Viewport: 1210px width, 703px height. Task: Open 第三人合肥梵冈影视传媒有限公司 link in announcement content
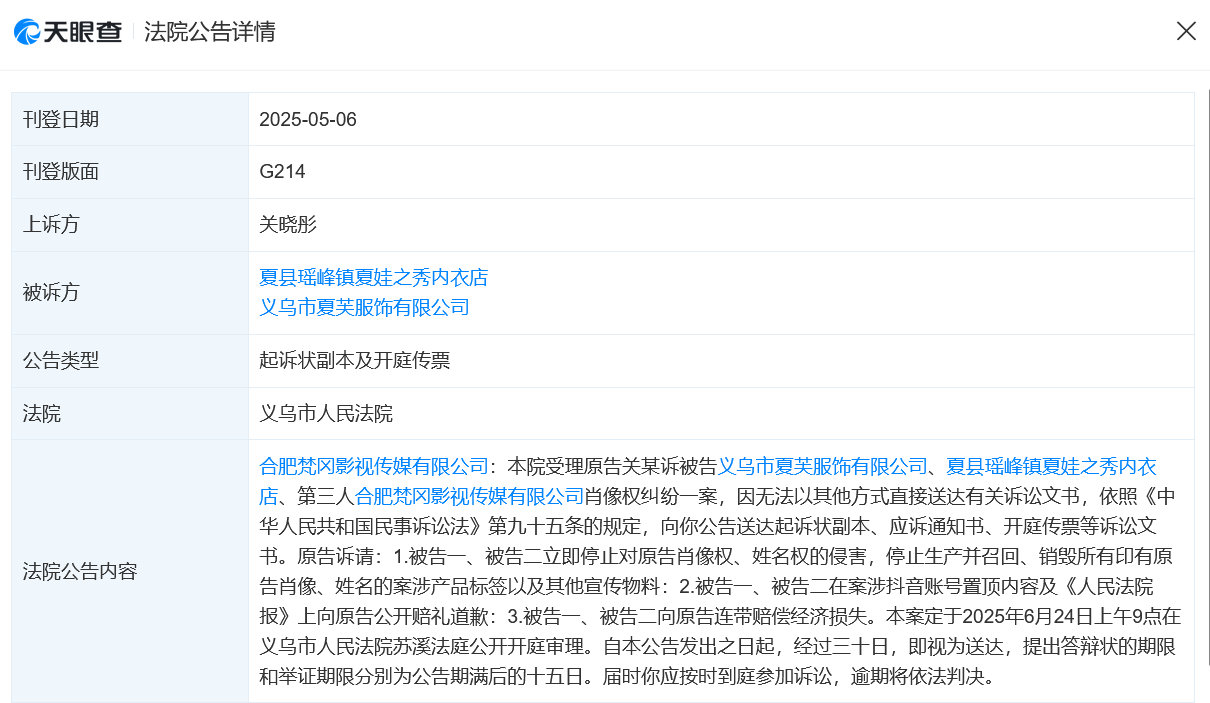[x=470, y=495]
